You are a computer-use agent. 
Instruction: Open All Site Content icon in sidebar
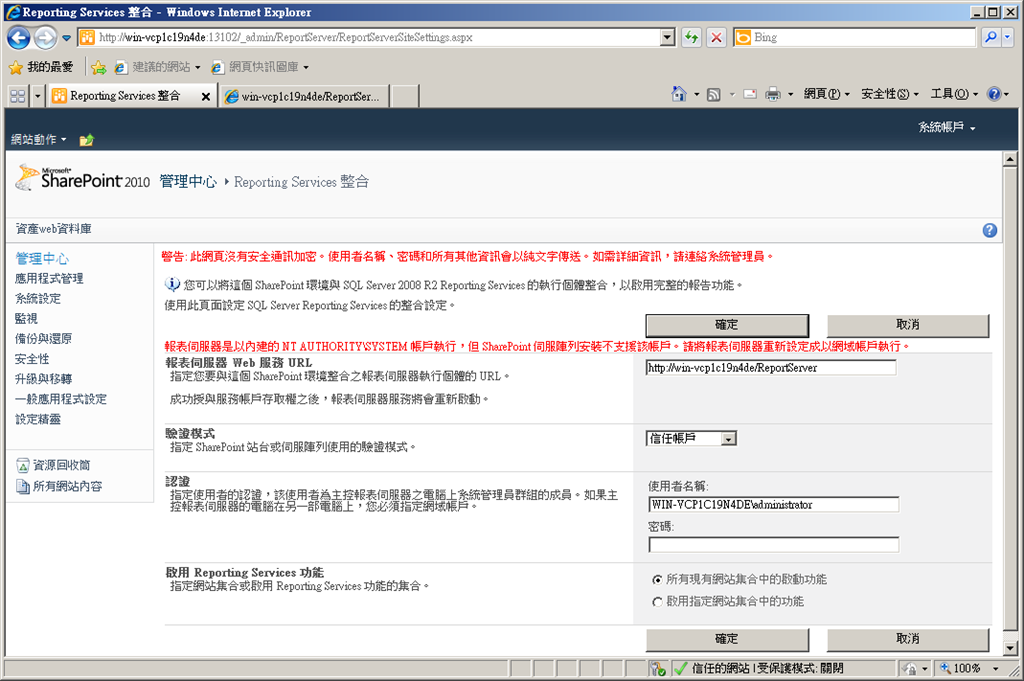tap(23, 486)
